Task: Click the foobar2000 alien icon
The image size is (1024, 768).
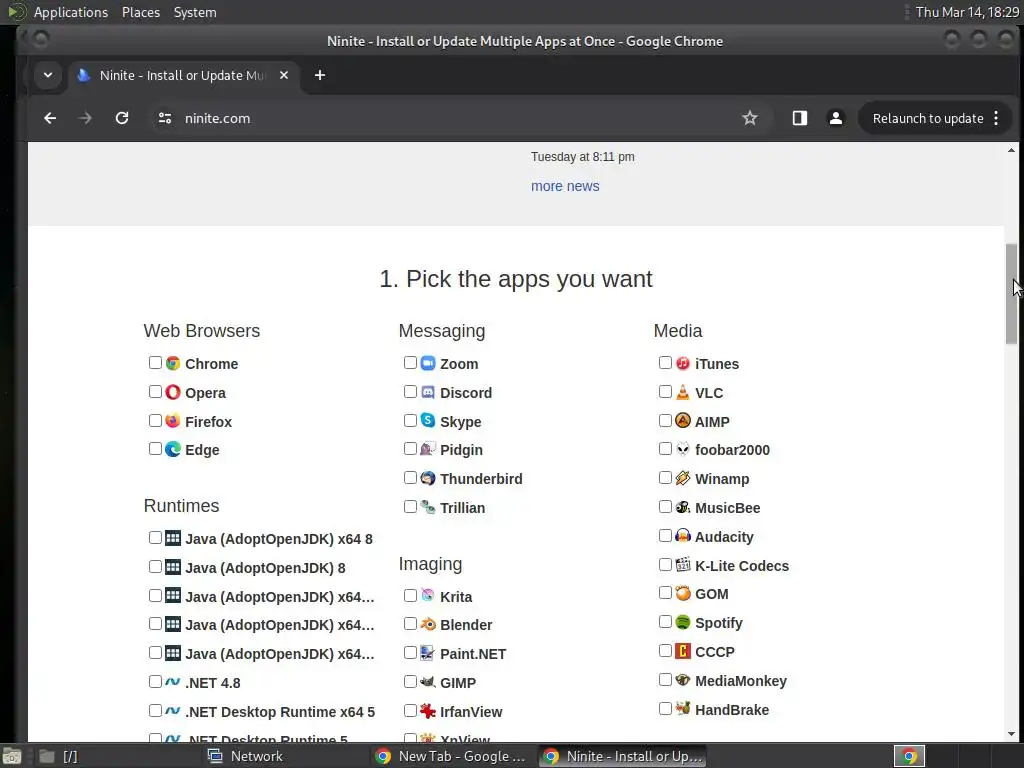Action: coord(683,449)
